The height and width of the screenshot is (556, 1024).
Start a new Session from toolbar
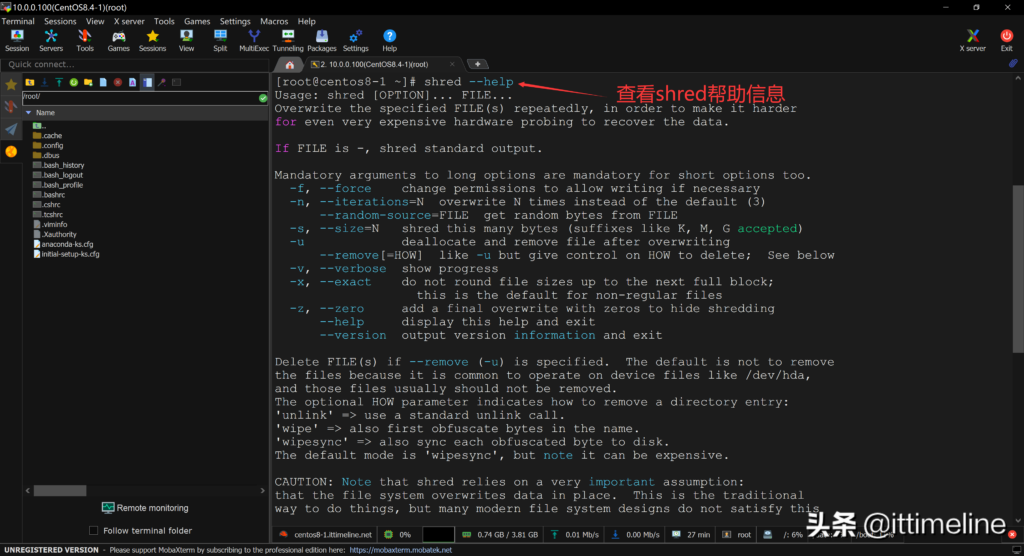[x=17, y=37]
